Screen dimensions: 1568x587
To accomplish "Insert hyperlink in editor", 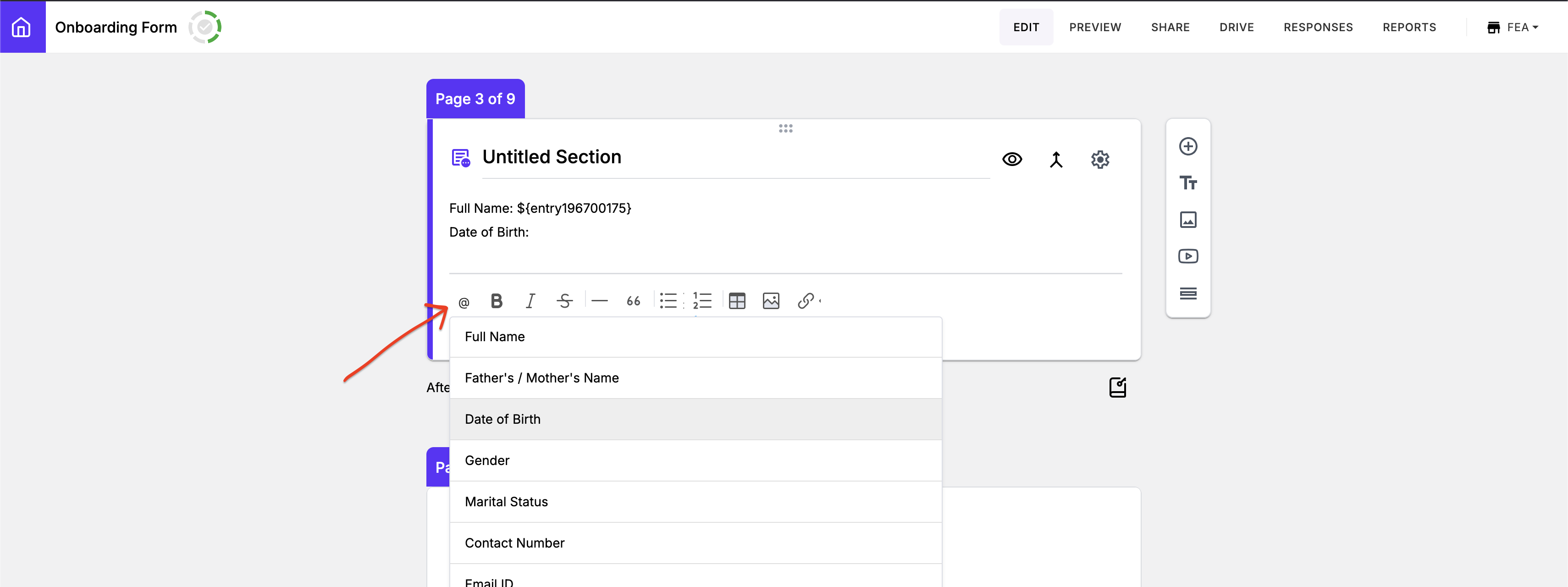I will click(x=805, y=301).
